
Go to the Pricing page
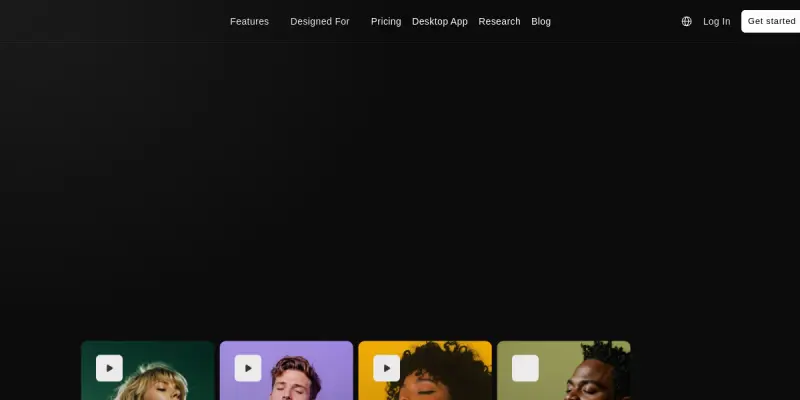(x=386, y=21)
